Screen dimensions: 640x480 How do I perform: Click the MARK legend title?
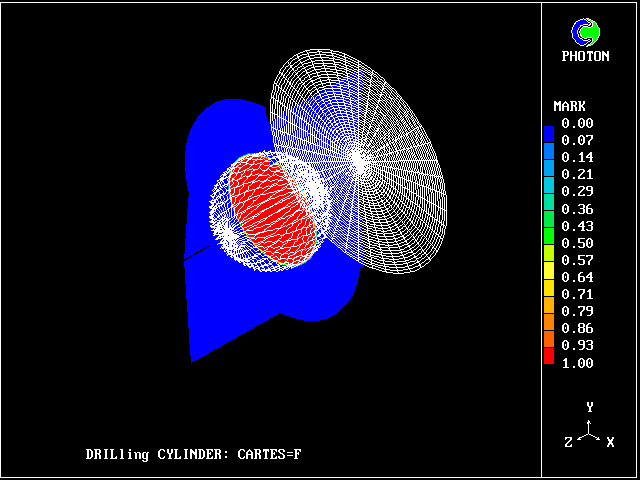pos(570,106)
